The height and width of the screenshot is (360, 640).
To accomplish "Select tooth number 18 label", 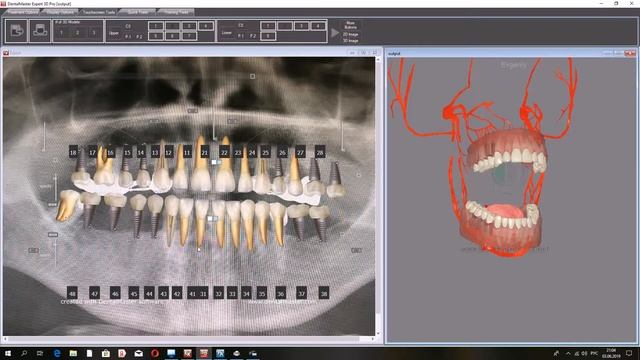I will 73,153.
